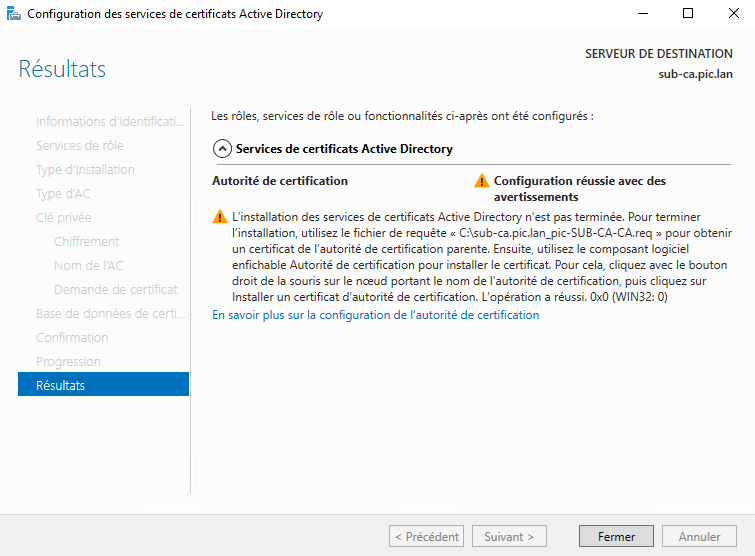Maximize the configuration wizard window
Image resolution: width=755 pixels, height=556 pixels.
point(688,13)
